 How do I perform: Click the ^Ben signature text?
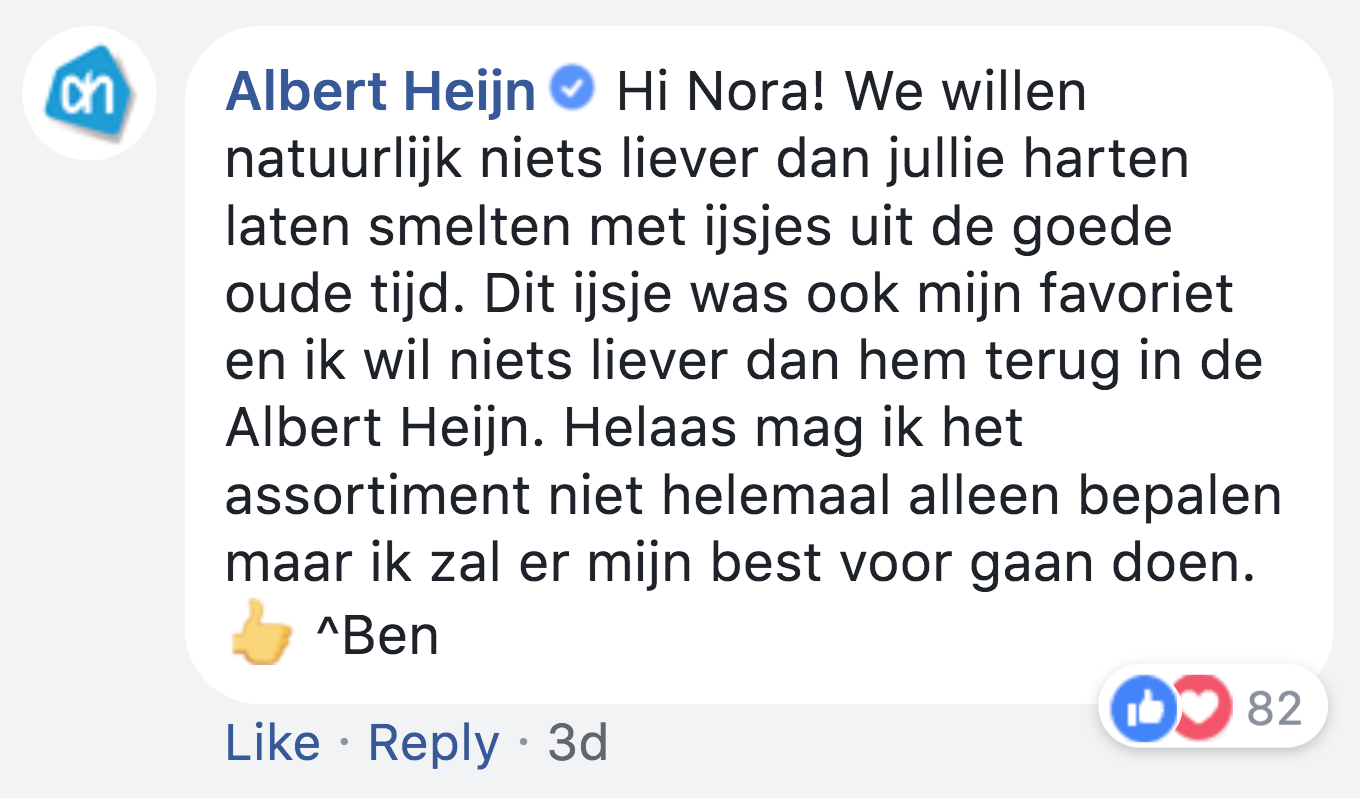coord(376,634)
